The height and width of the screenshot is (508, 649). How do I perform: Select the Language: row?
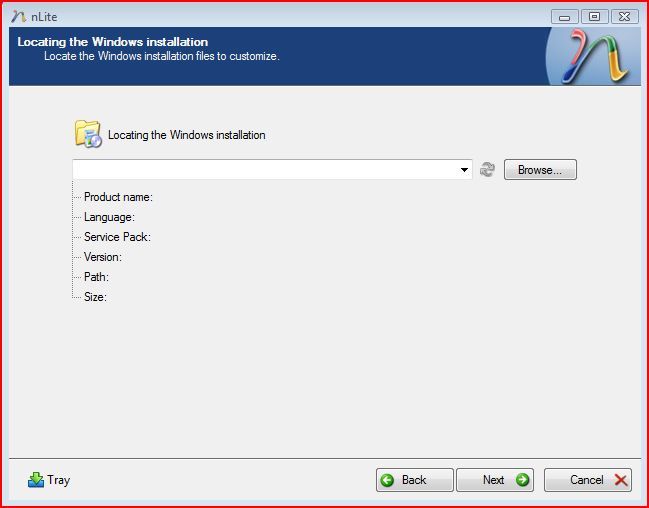pos(109,217)
